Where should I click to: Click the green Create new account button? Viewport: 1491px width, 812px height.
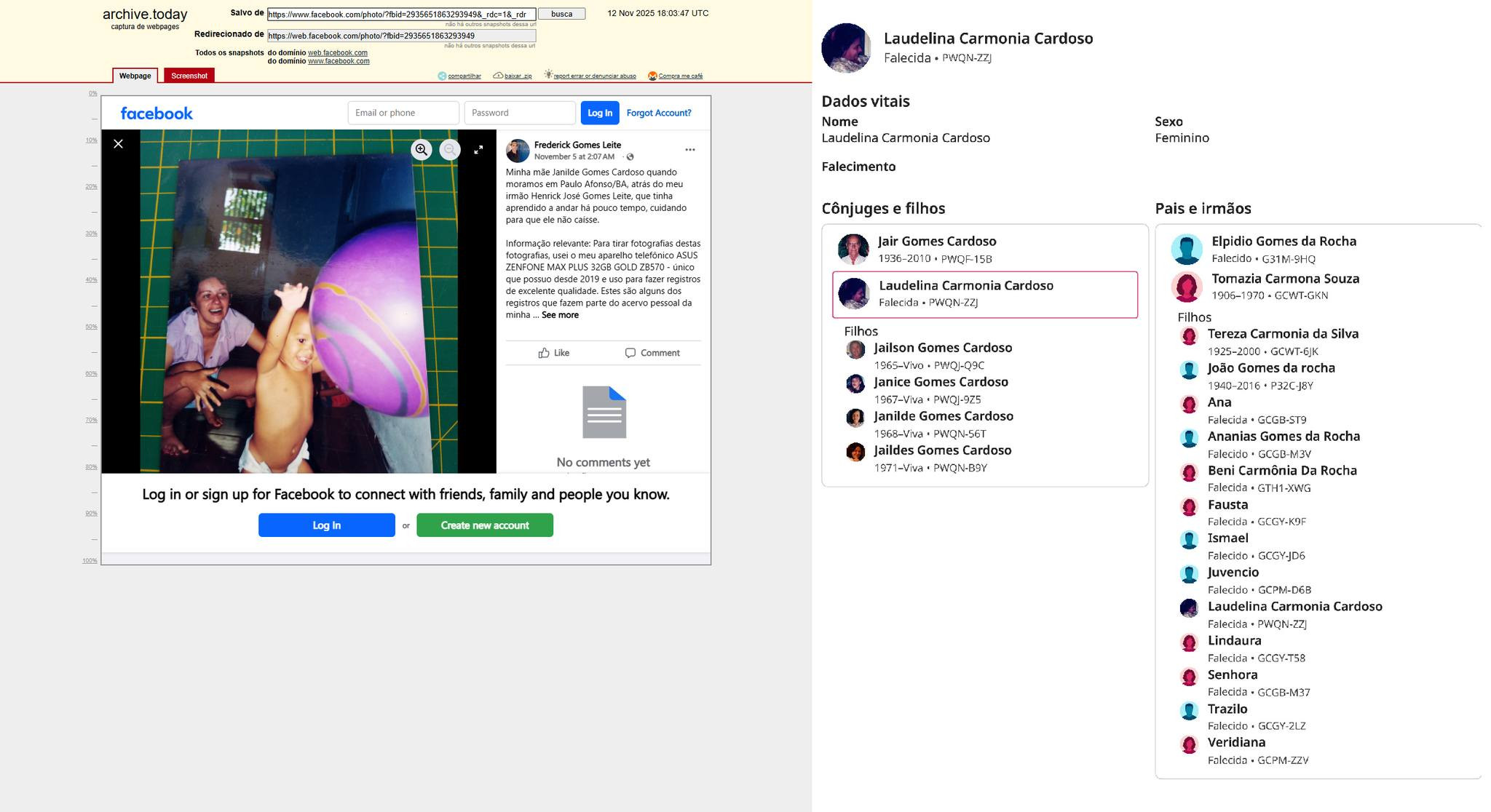pyautogui.click(x=484, y=525)
